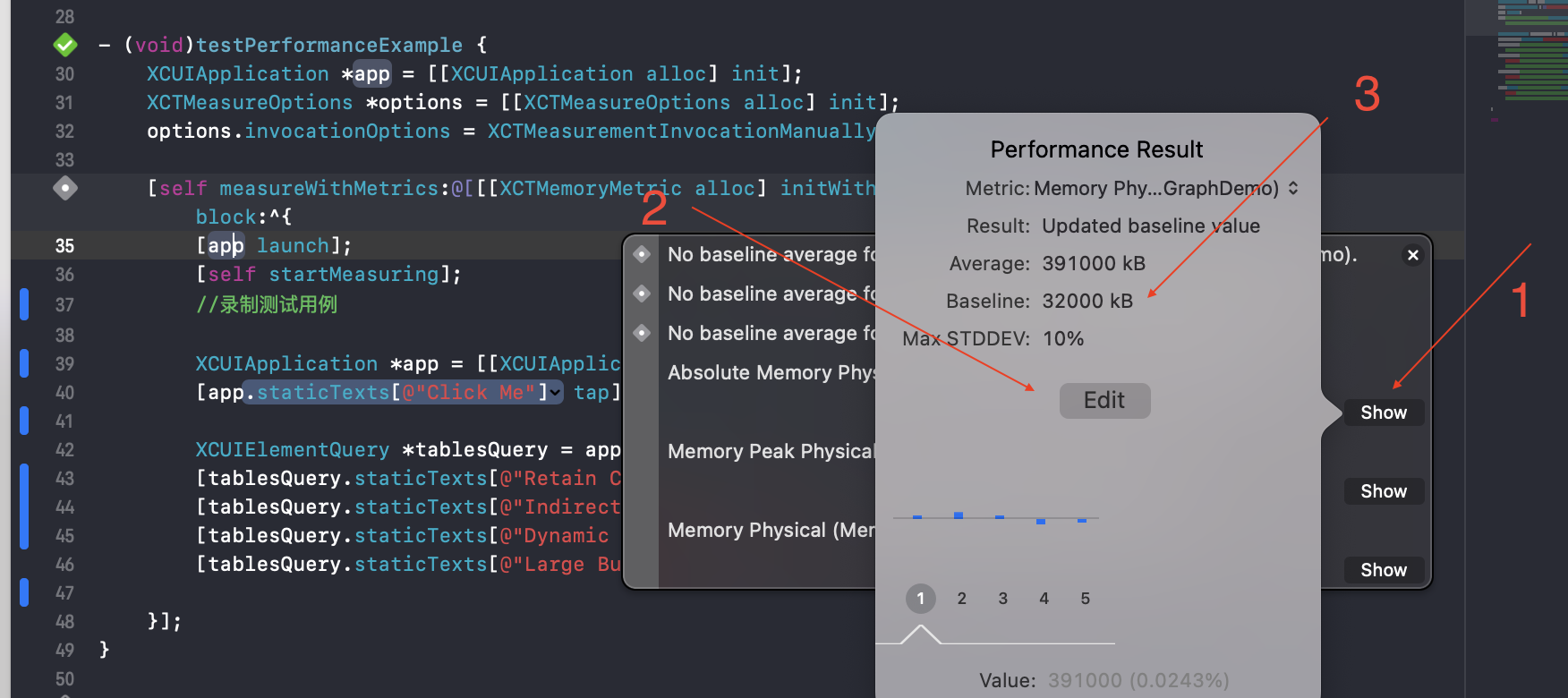The height and width of the screenshot is (698, 1568).
Task: Select iteration 1 in the performance result
Action: click(920, 598)
